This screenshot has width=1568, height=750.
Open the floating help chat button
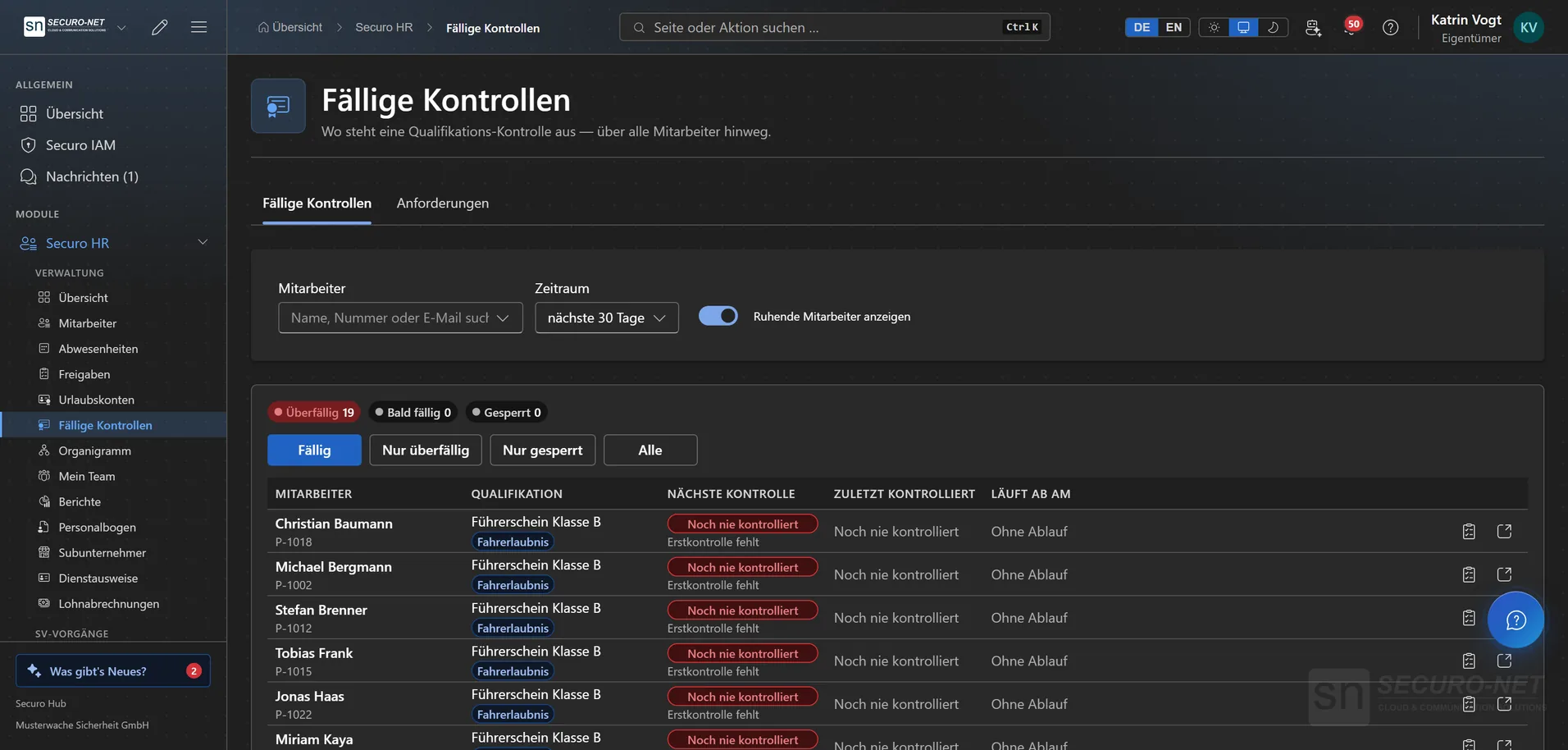click(x=1516, y=620)
